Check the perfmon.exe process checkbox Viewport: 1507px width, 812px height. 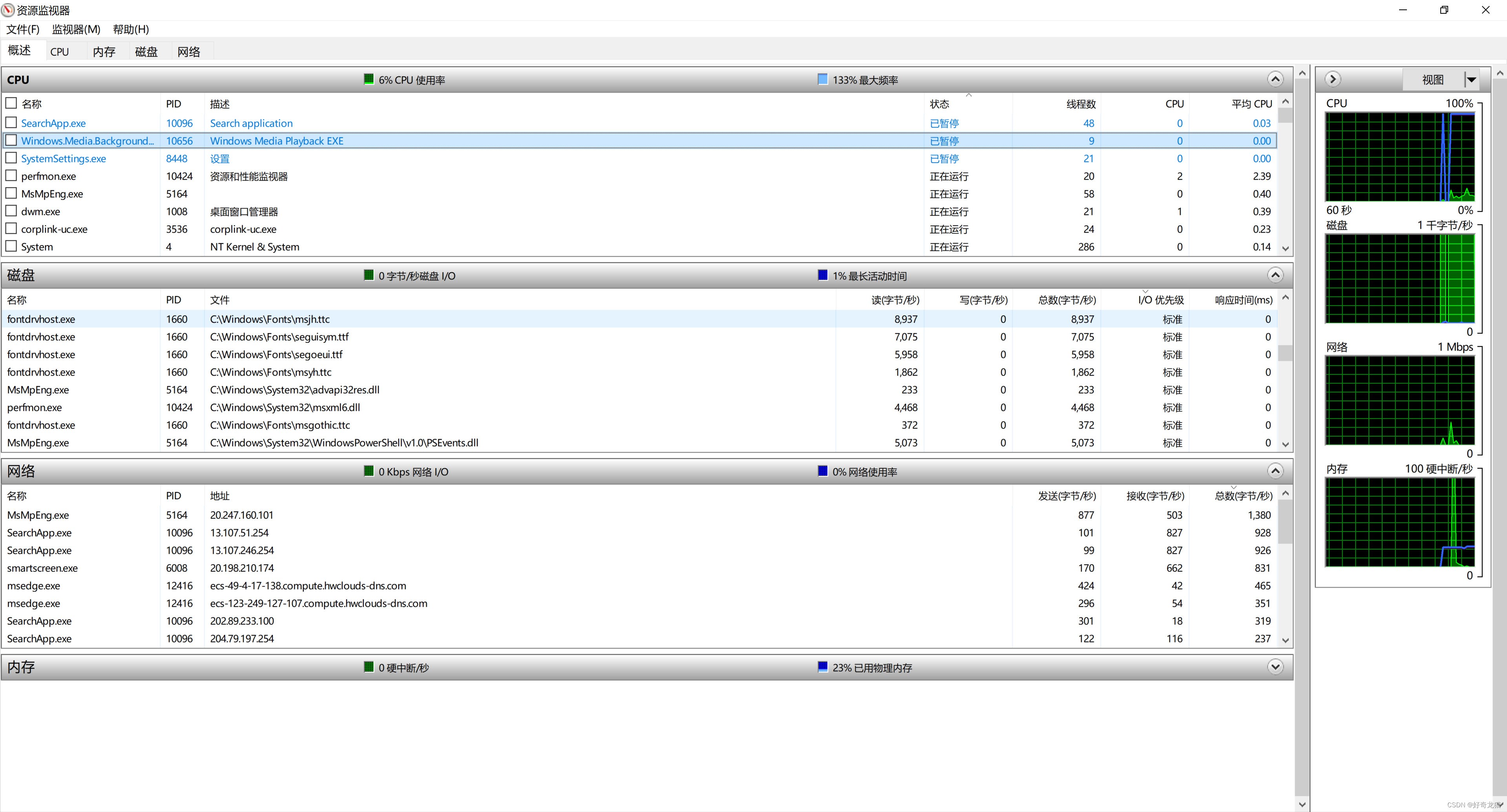tap(11, 175)
